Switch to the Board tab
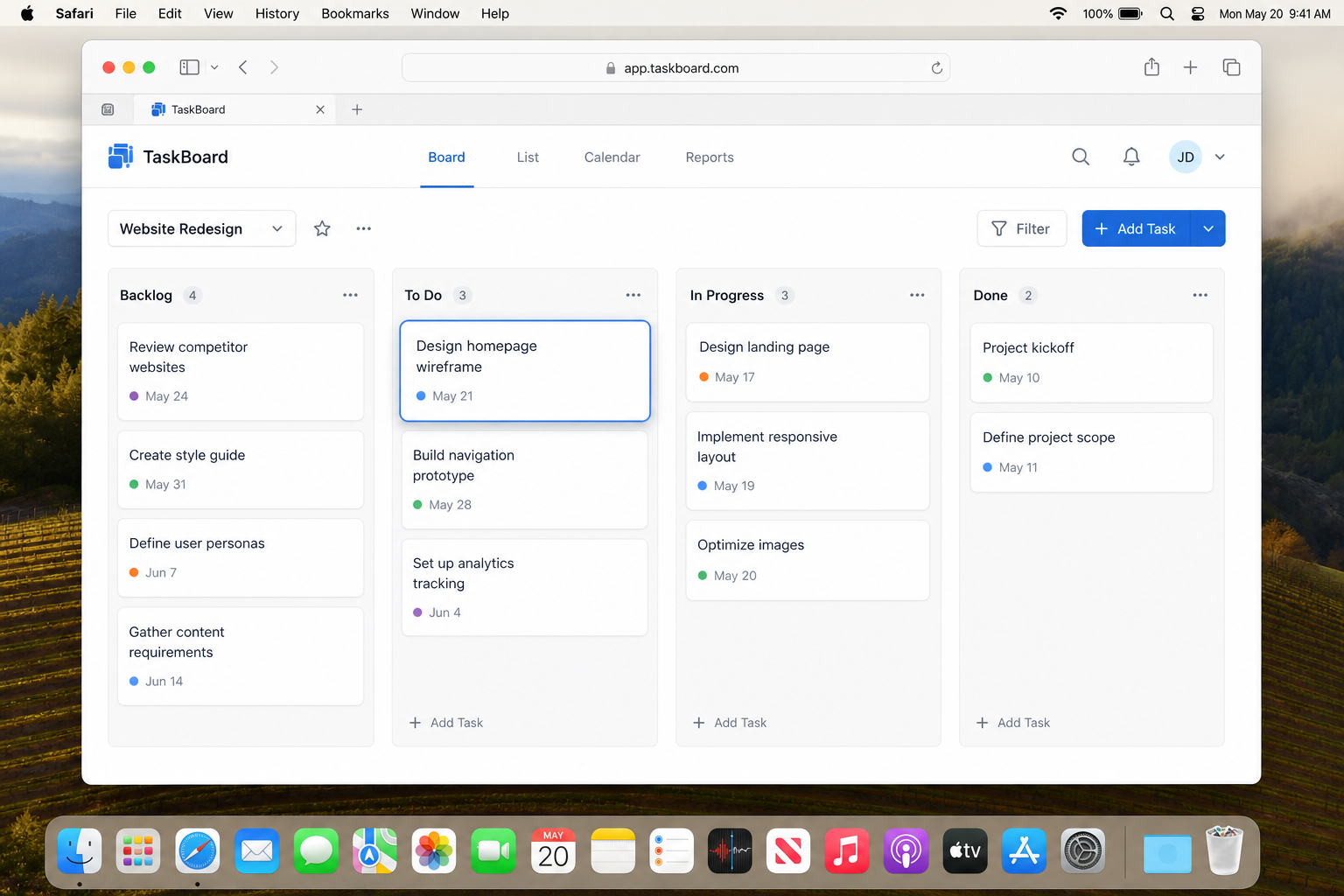This screenshot has width=1344, height=896. pyautogui.click(x=446, y=157)
